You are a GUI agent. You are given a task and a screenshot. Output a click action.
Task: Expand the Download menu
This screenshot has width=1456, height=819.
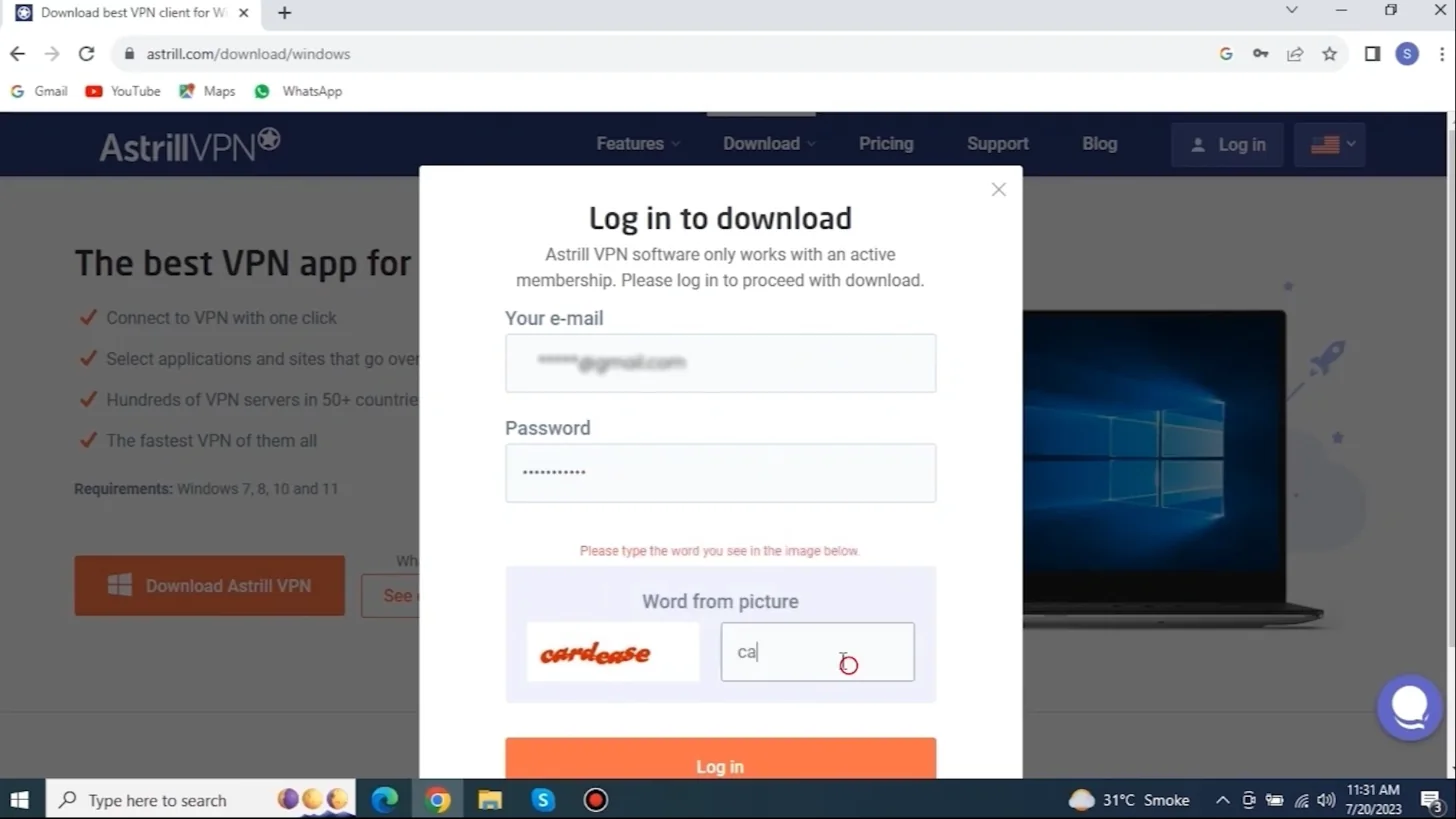[769, 144]
